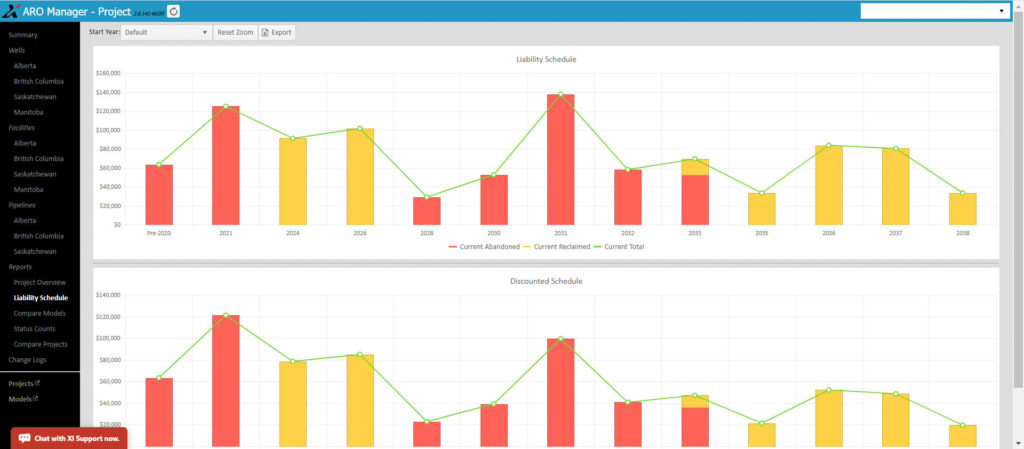
Task: Select British Columbia under Facilities
Action: tap(39, 159)
